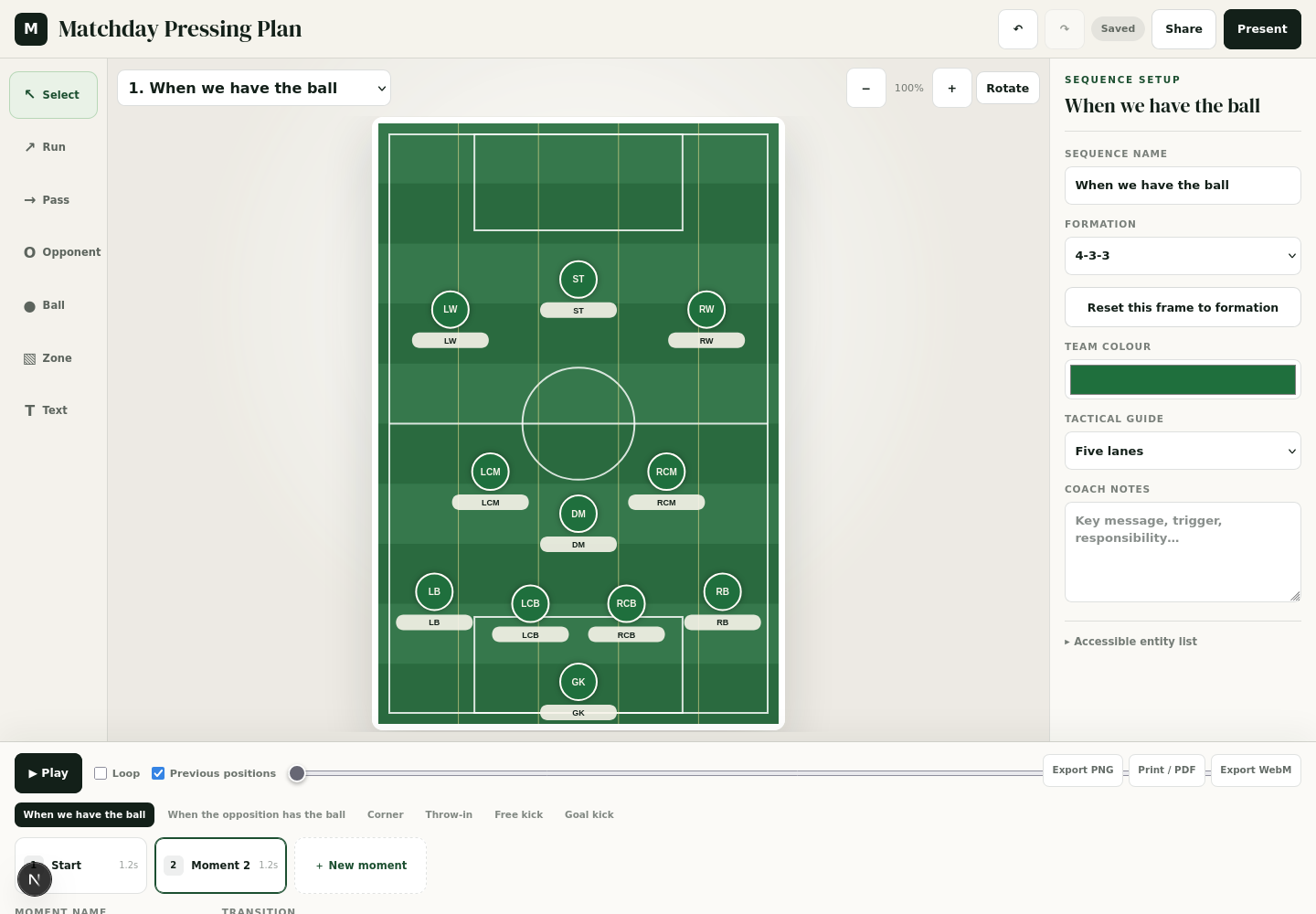Select the DM player token
The image size is (1316, 914).
click(x=578, y=514)
